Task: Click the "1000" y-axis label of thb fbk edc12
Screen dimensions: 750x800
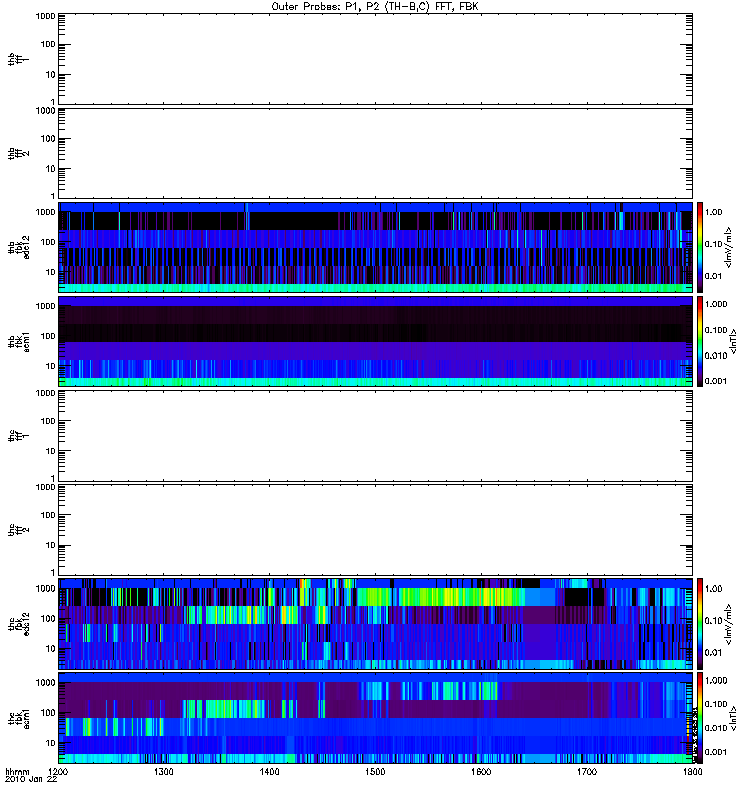Action: click(x=45, y=212)
